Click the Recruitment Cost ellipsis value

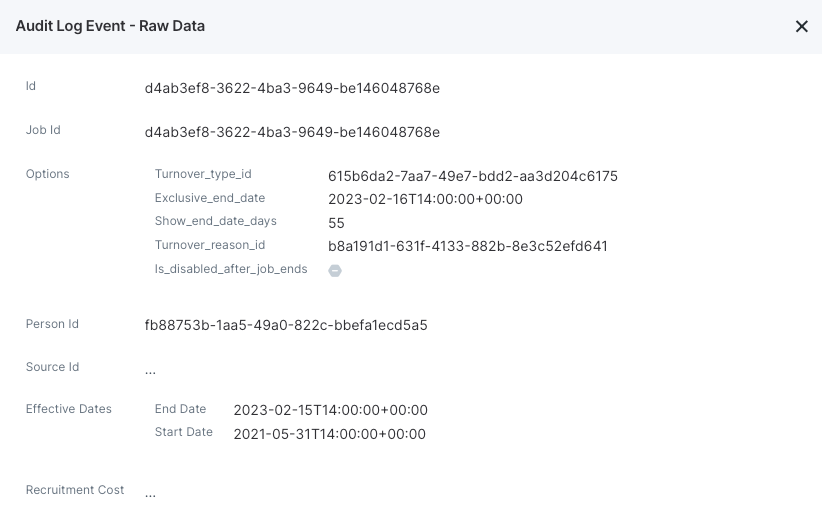click(150, 494)
